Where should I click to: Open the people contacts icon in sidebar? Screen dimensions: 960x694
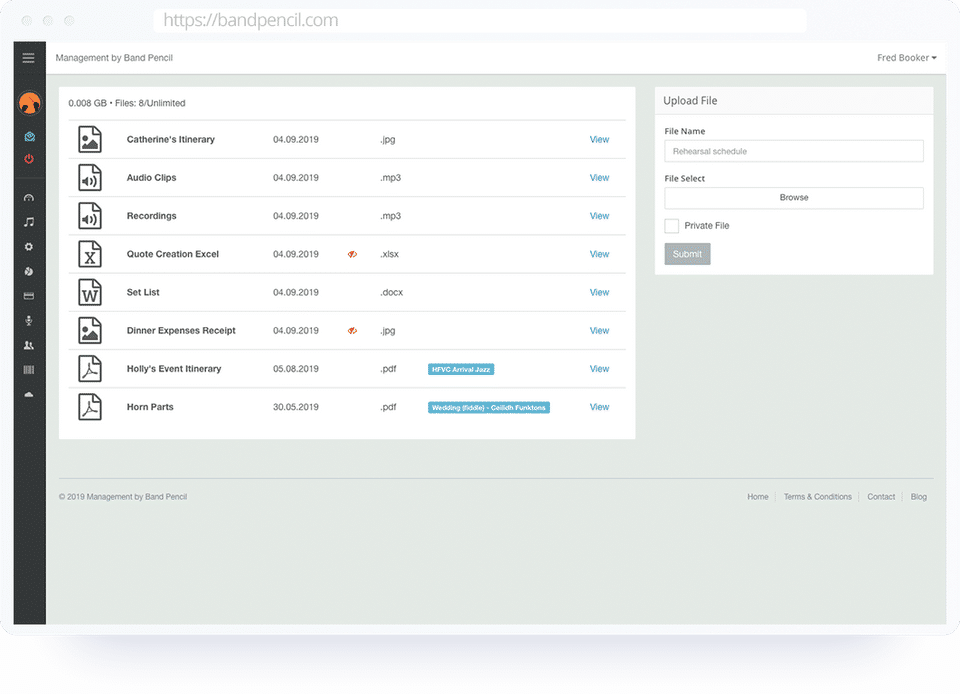(x=29, y=345)
